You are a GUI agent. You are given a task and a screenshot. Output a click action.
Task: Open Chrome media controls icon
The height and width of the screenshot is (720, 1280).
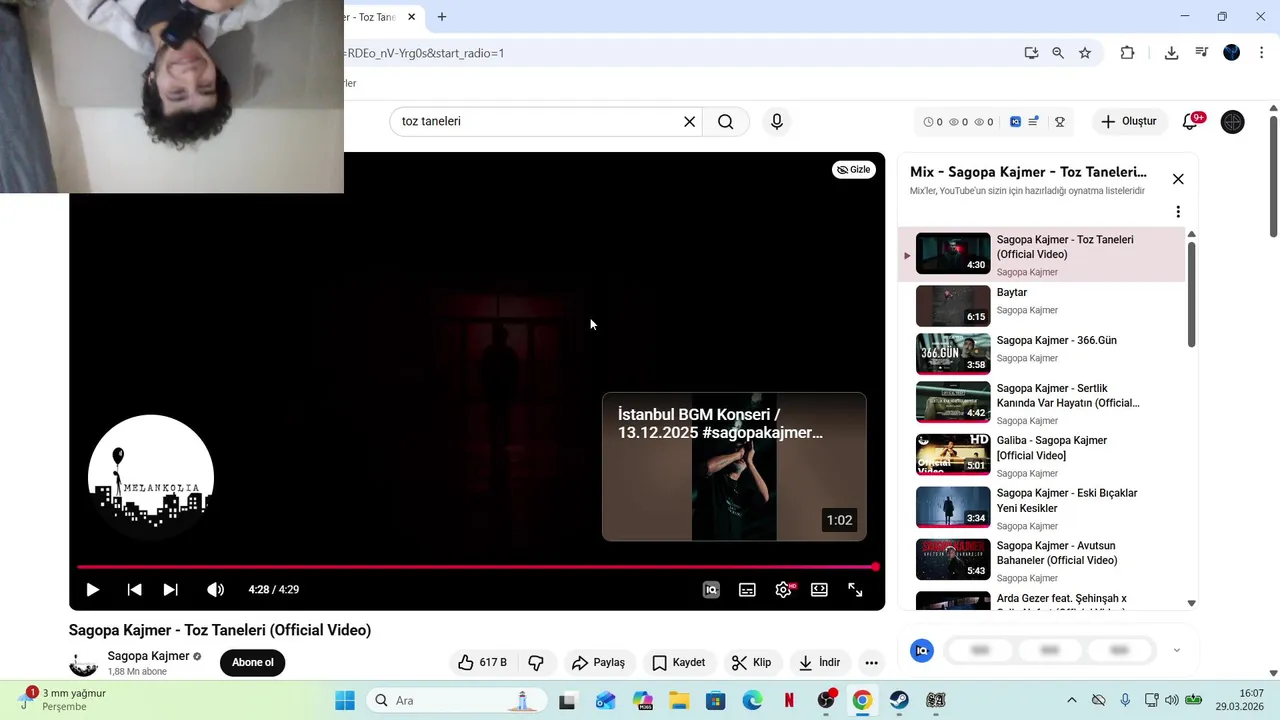1202,53
